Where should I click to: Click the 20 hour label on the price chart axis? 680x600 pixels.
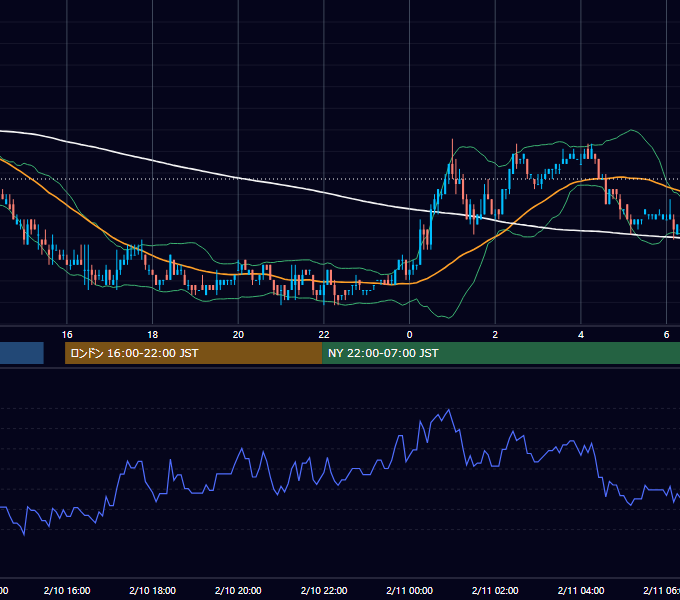click(238, 335)
